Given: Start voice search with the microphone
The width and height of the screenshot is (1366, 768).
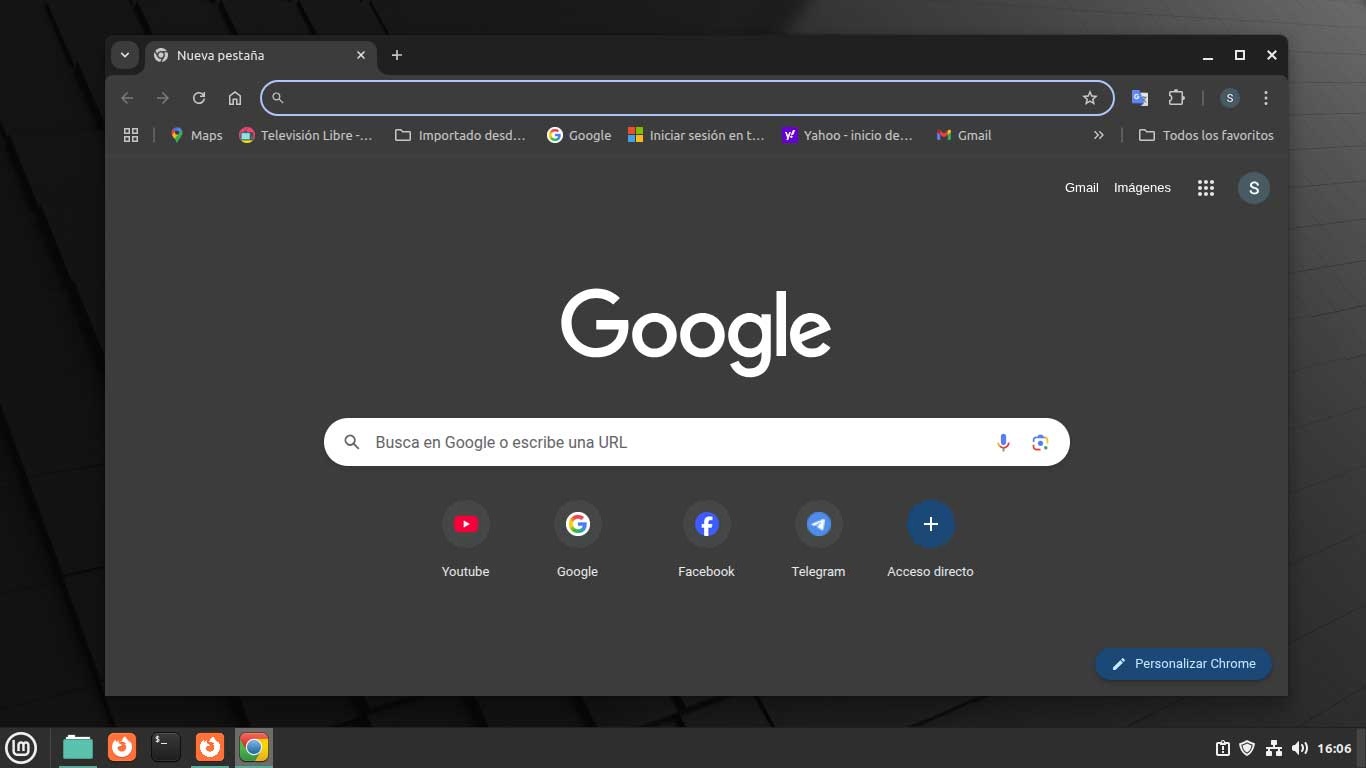Looking at the screenshot, I should pyautogui.click(x=1003, y=442).
